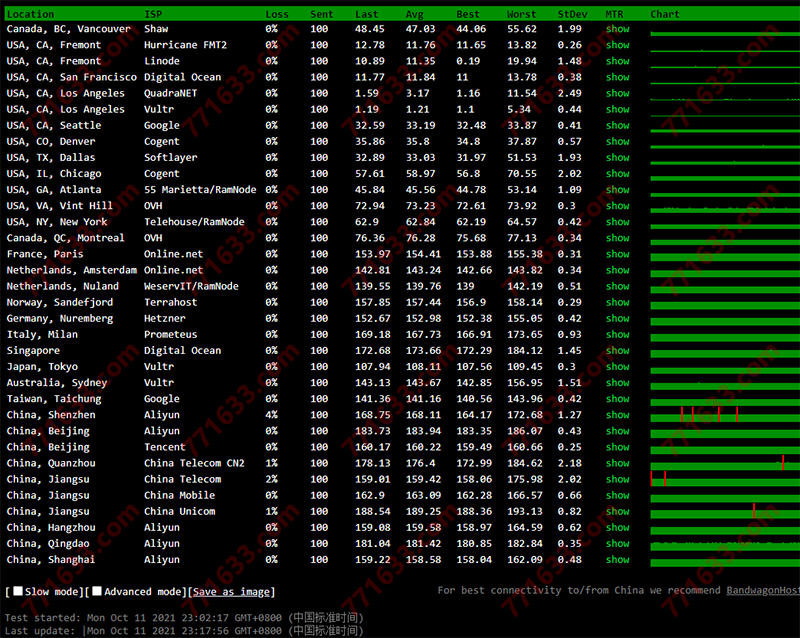Screen dimensions: 800x638
Task: Select the Sent column header
Action: 321,14
